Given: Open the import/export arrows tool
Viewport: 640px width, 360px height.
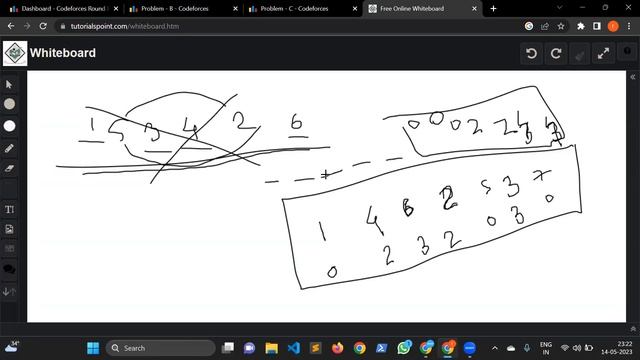Looking at the screenshot, I should 9,291.
